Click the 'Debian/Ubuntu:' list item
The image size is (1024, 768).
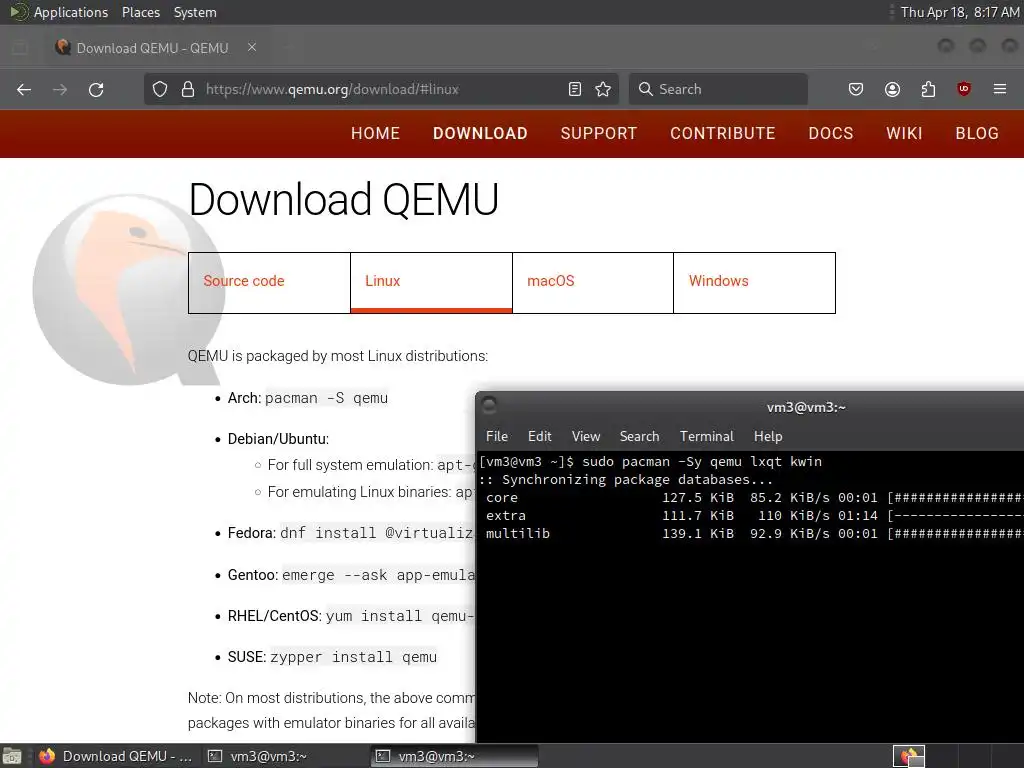tap(278, 439)
